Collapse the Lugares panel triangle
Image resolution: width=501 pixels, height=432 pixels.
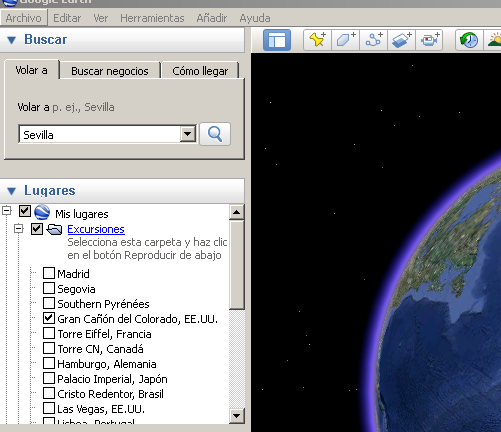click(12, 191)
